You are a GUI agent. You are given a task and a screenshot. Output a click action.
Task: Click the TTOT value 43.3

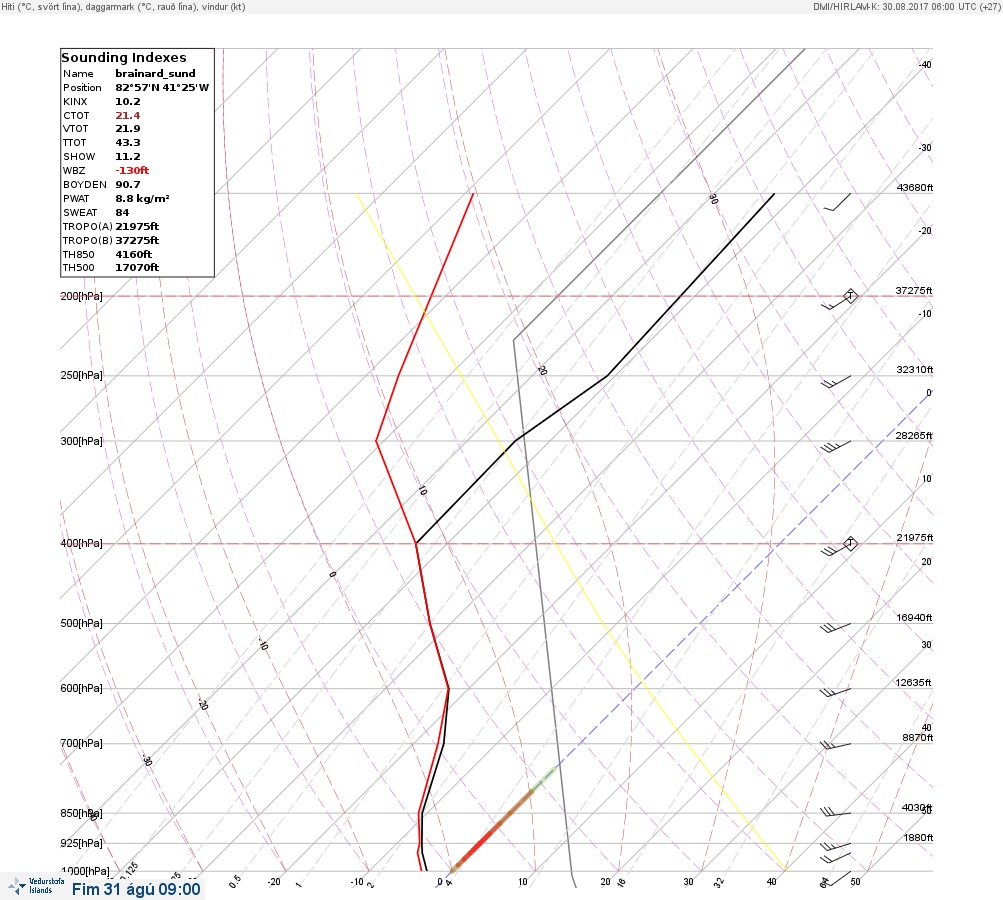tap(128, 143)
